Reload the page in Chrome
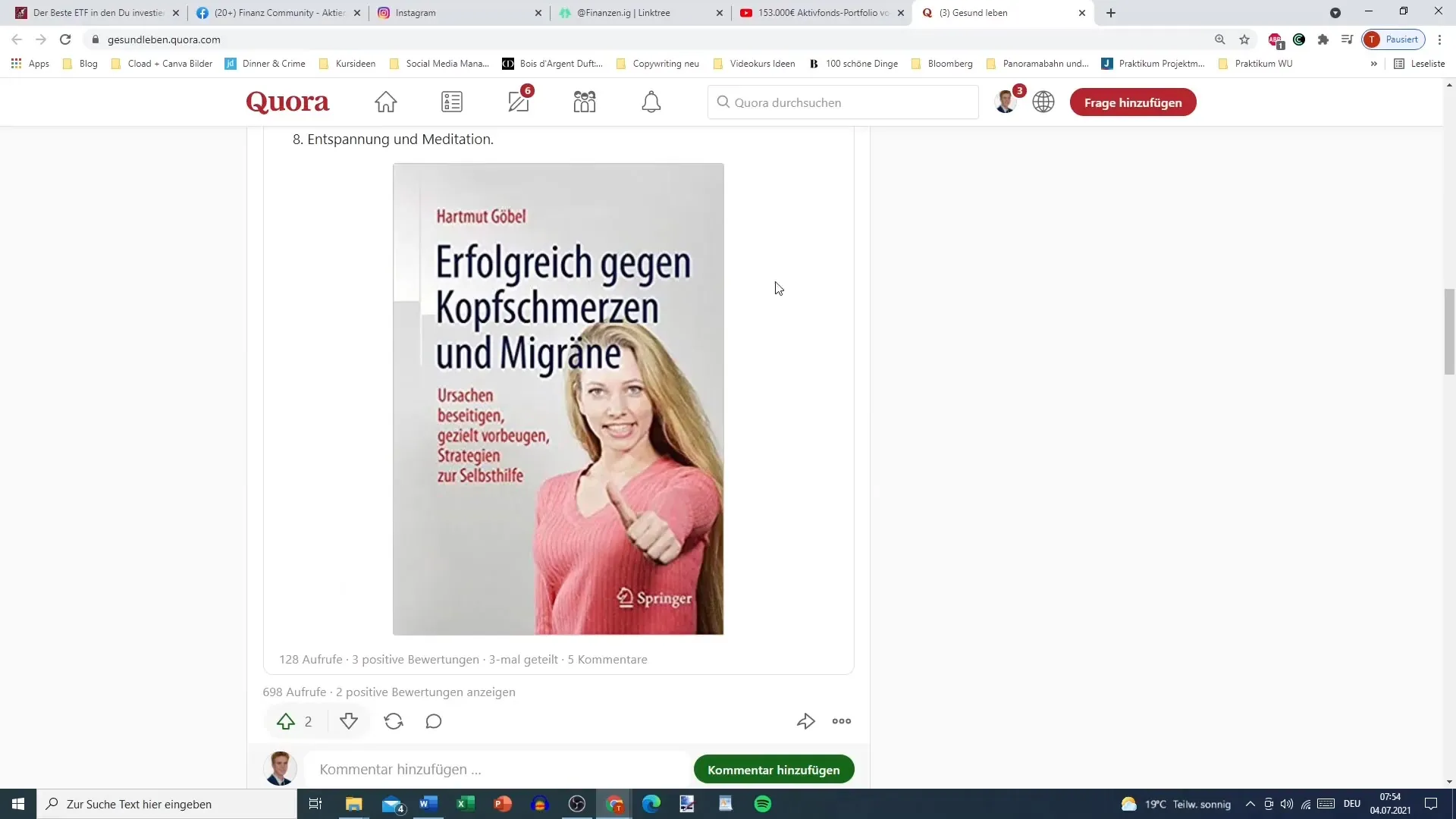 65,39
